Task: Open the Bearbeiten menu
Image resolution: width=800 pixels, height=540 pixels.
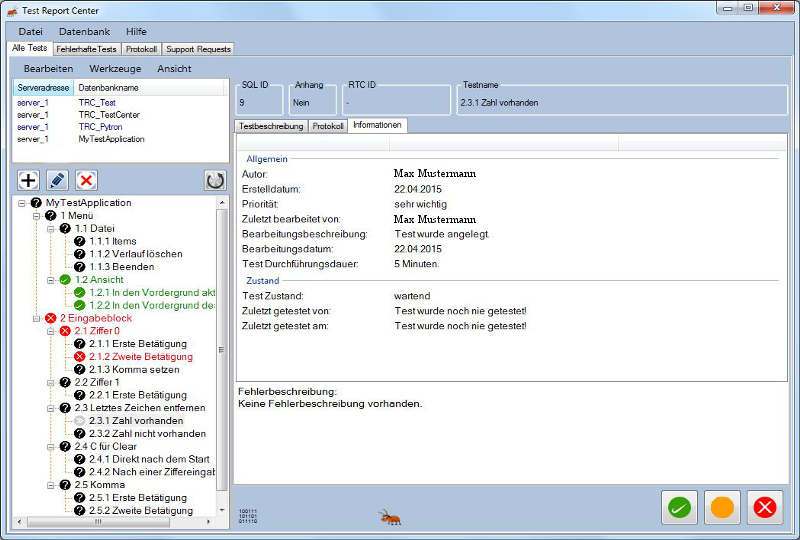Action: click(48, 68)
